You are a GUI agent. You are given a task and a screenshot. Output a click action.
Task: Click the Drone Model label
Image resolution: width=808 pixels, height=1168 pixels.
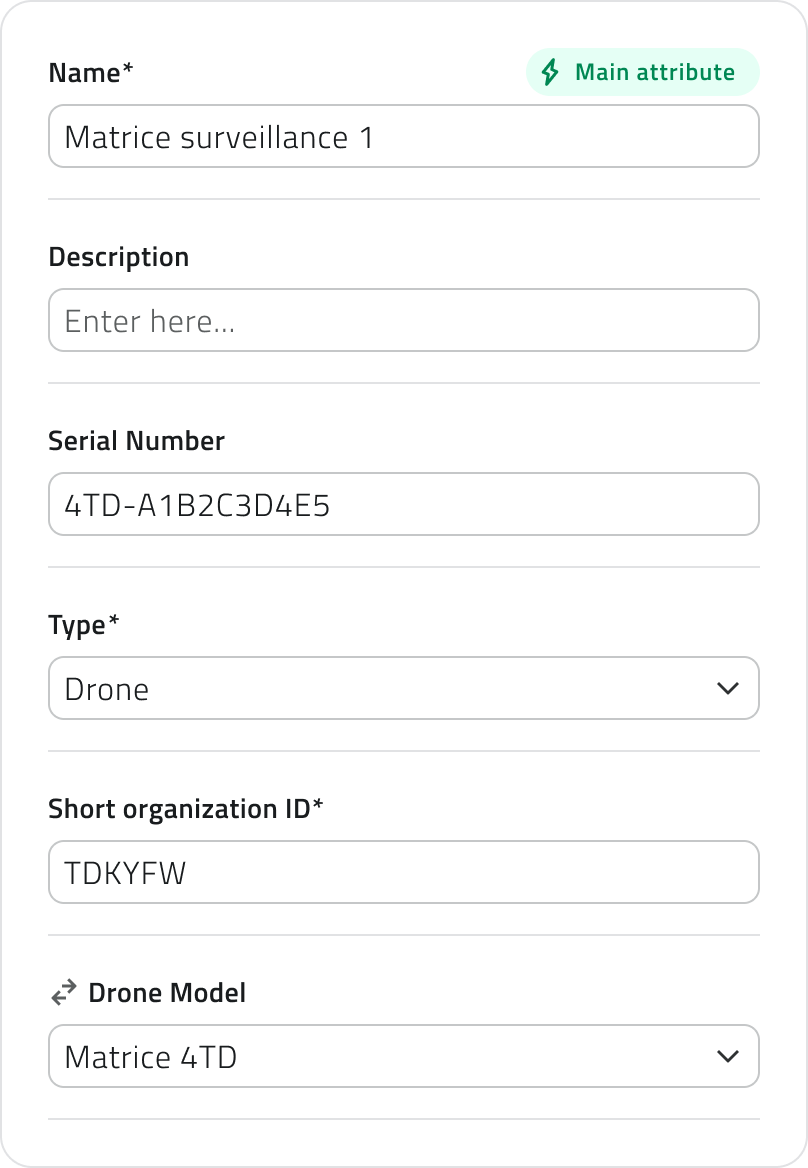click(167, 993)
